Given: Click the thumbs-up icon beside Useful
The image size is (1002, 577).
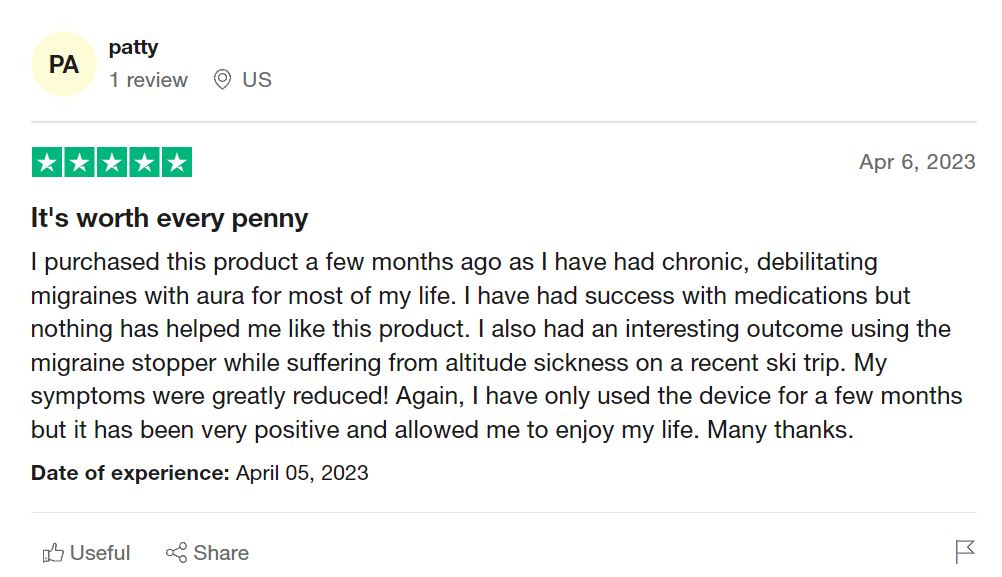Looking at the screenshot, I should (53, 553).
